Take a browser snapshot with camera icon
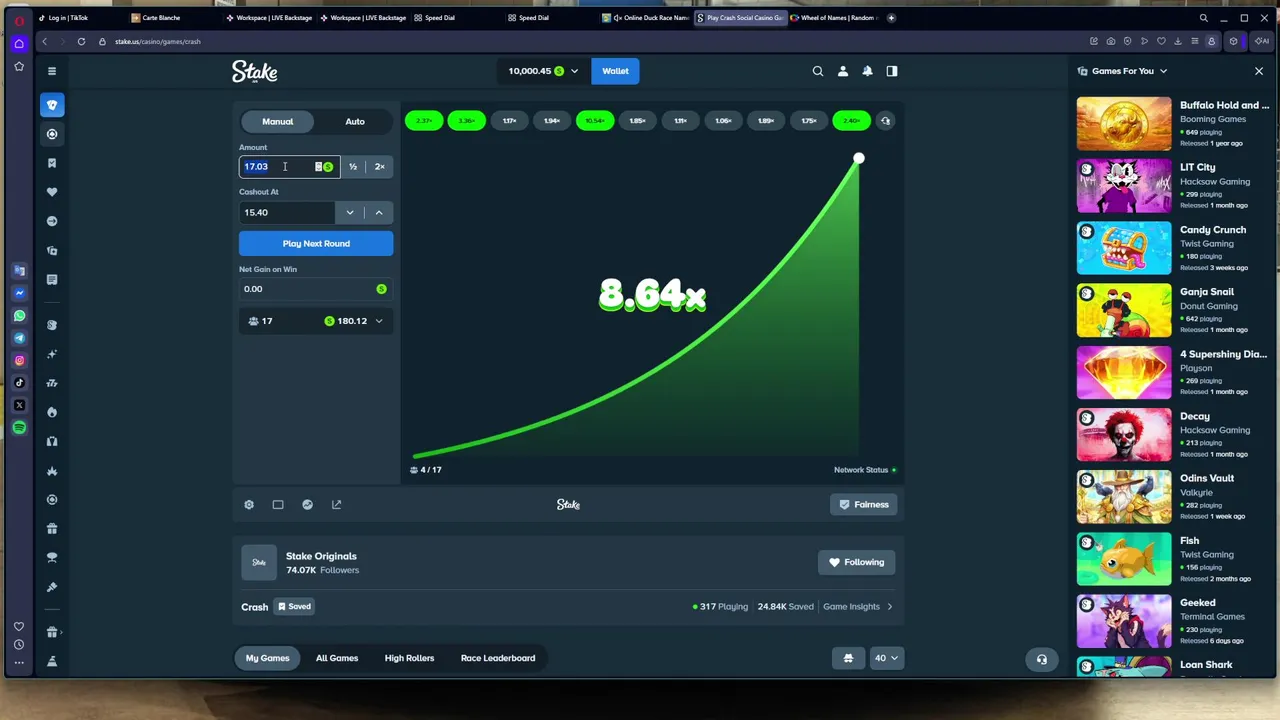 [1111, 42]
